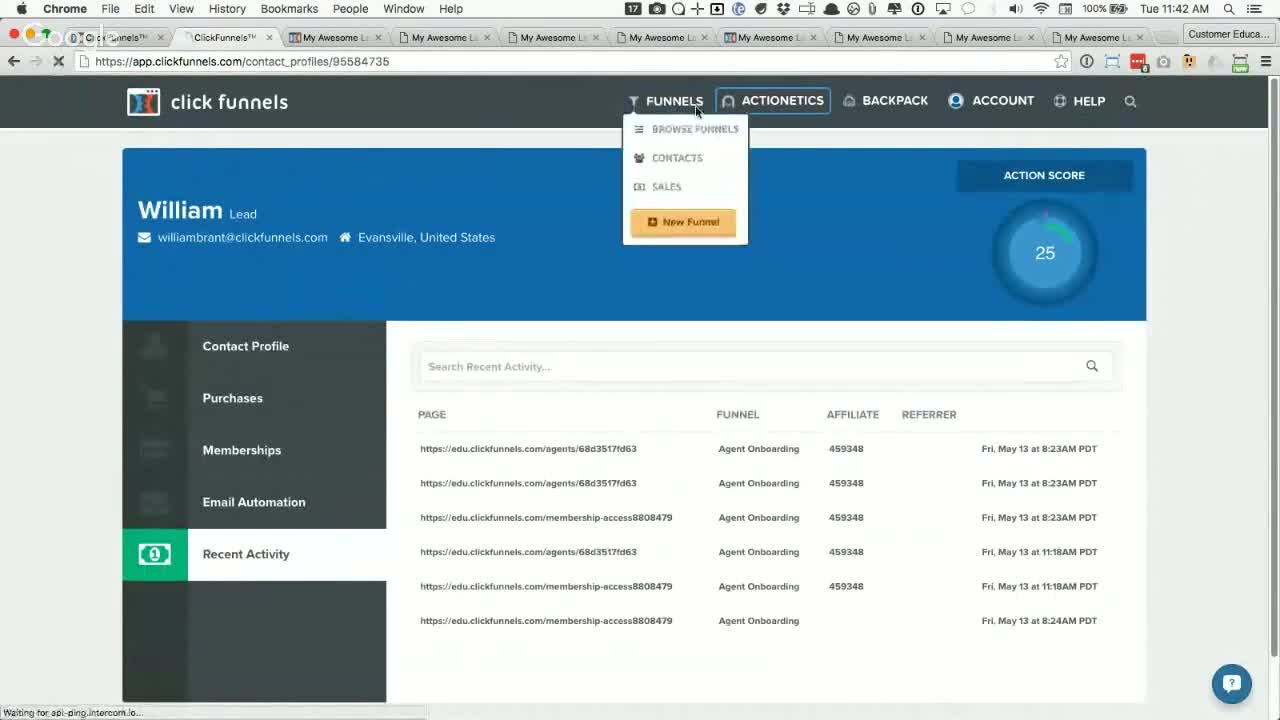The height and width of the screenshot is (720, 1280).
Task: Click the envelope icon beside email
Action: pyautogui.click(x=144, y=238)
